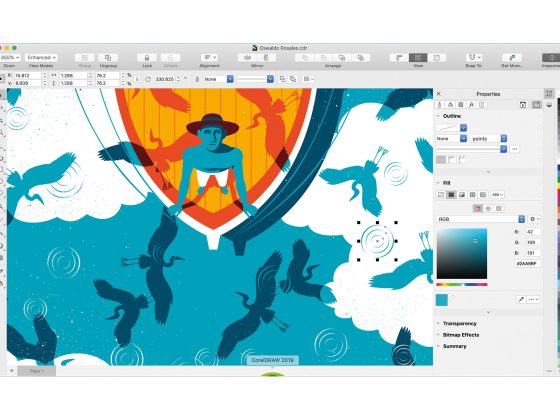Open the fill color options ellipsis button

point(534,299)
